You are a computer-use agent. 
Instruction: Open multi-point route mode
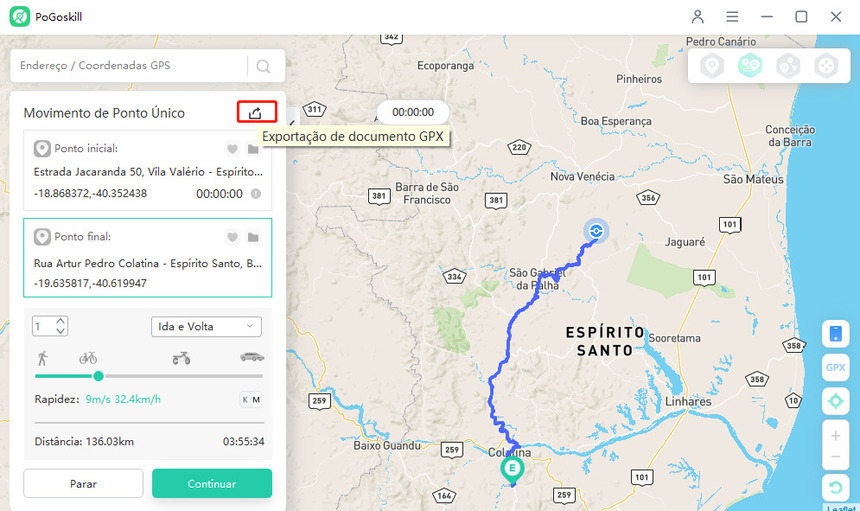pyautogui.click(x=788, y=66)
